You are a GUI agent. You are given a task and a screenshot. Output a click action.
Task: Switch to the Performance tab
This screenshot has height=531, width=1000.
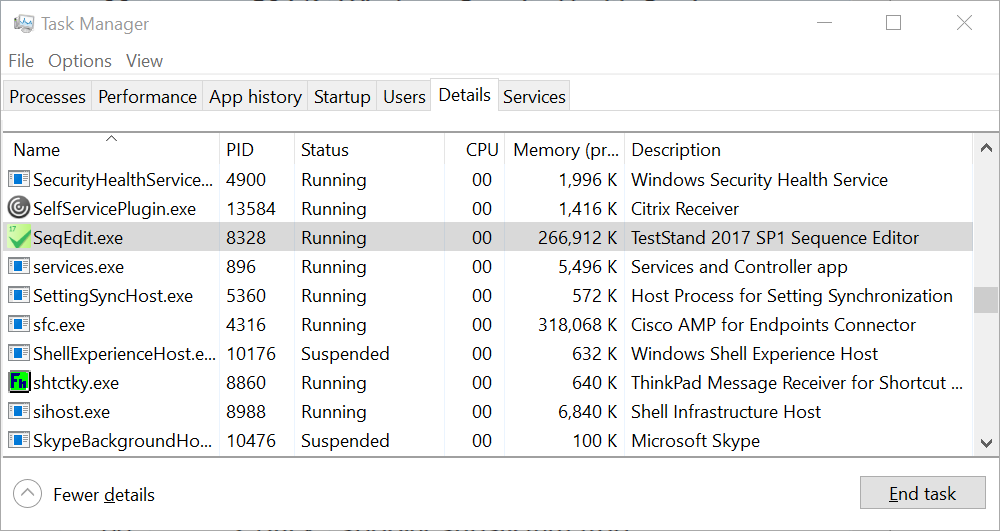tap(147, 97)
